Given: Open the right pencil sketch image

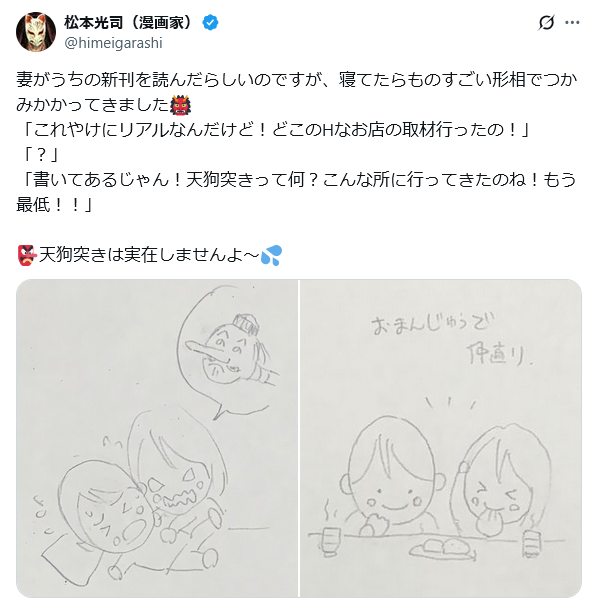Looking at the screenshot, I should [x=440, y=438].
